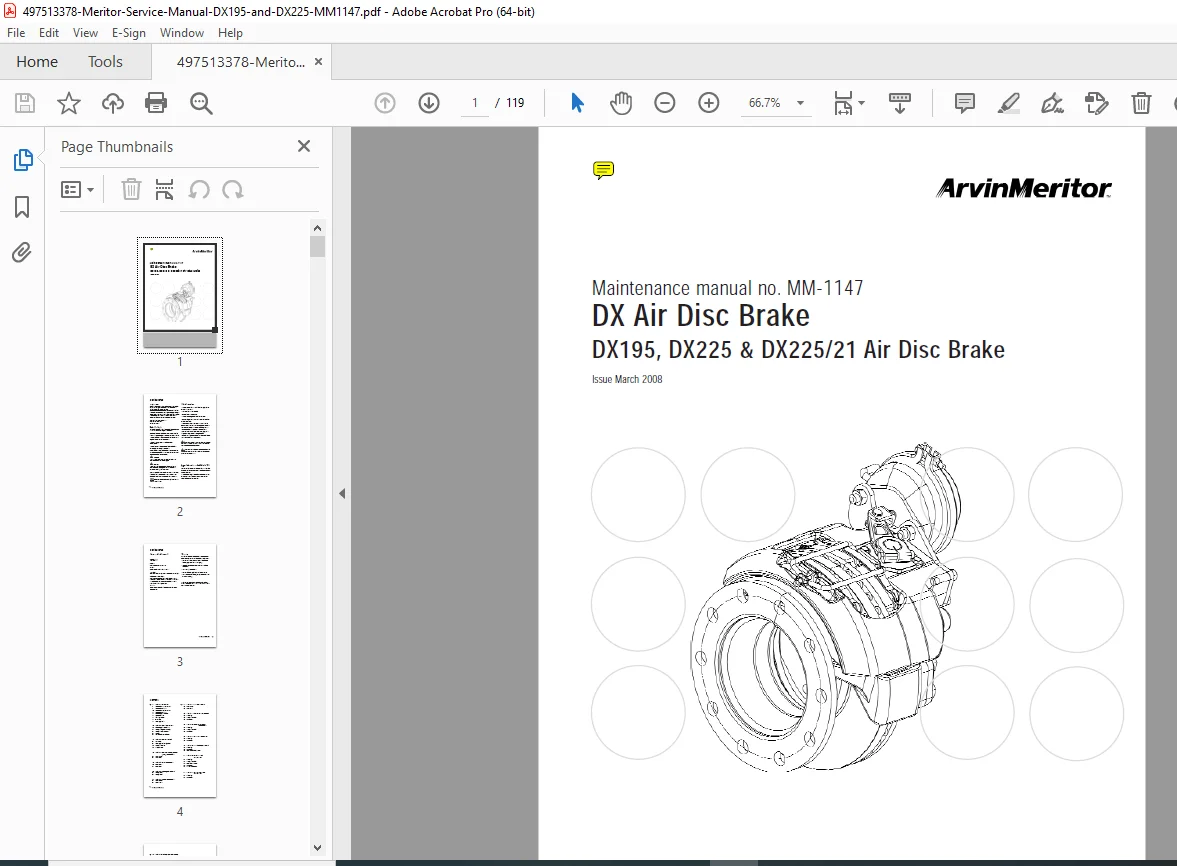Open the Edit menu

click(x=49, y=33)
